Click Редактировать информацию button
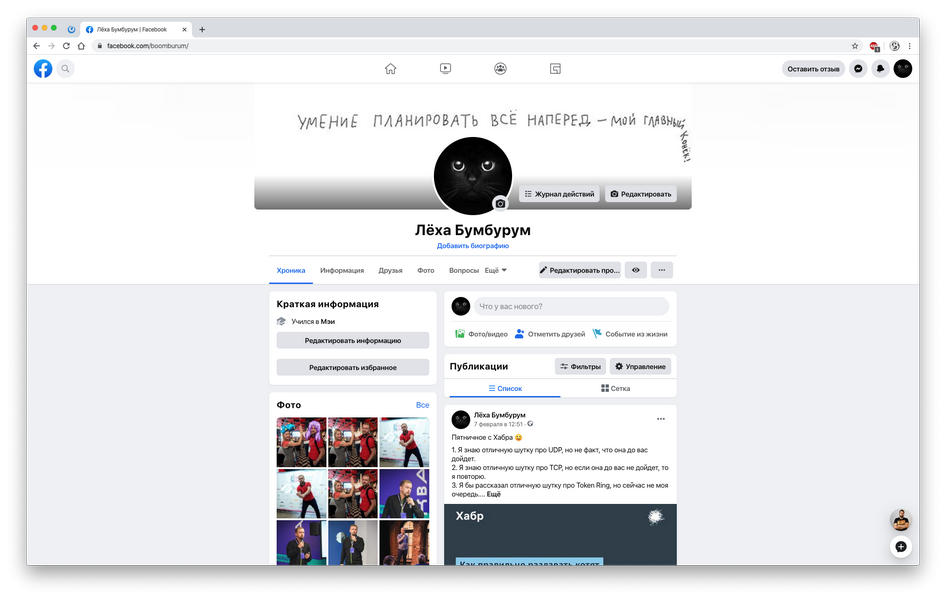 (x=353, y=340)
